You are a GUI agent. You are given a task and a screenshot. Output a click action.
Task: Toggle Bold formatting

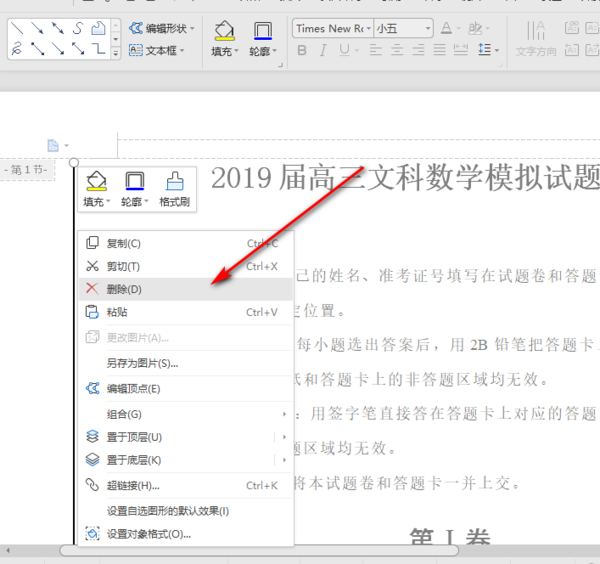pyautogui.click(x=302, y=50)
